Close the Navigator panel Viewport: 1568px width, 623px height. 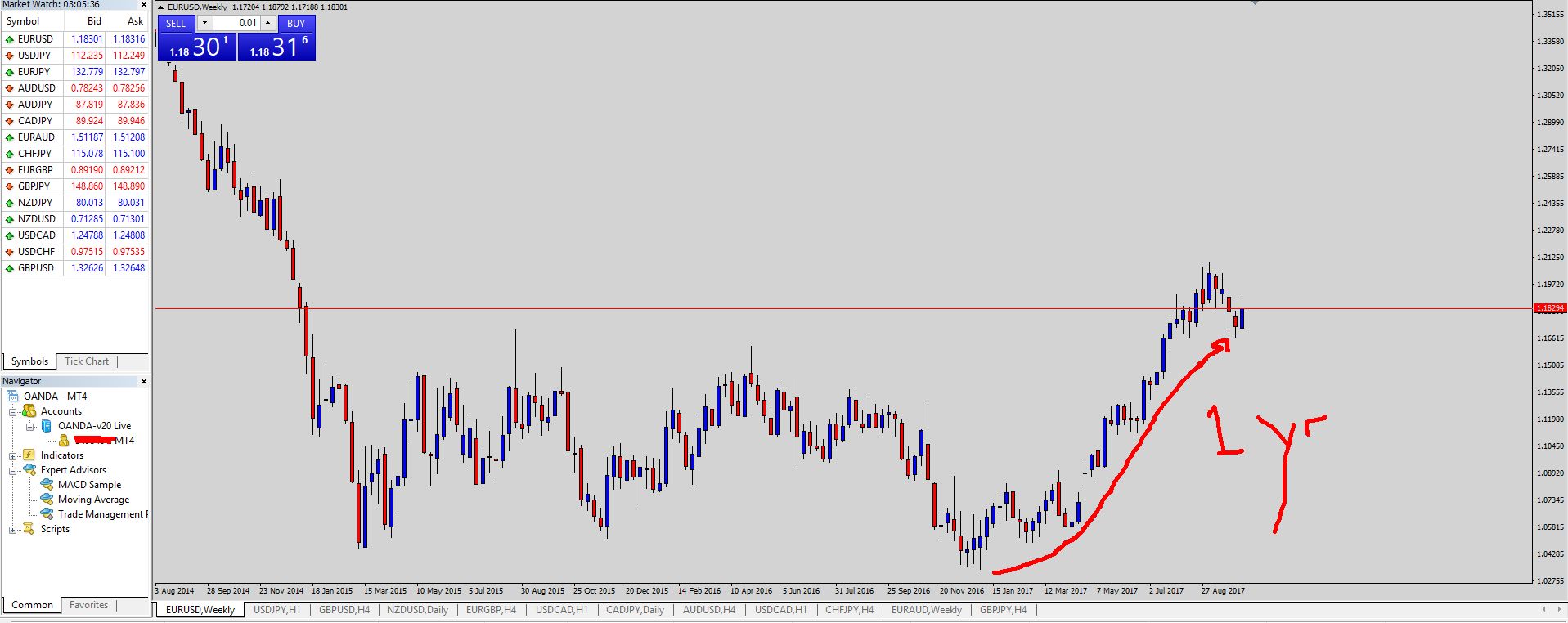pos(144,382)
